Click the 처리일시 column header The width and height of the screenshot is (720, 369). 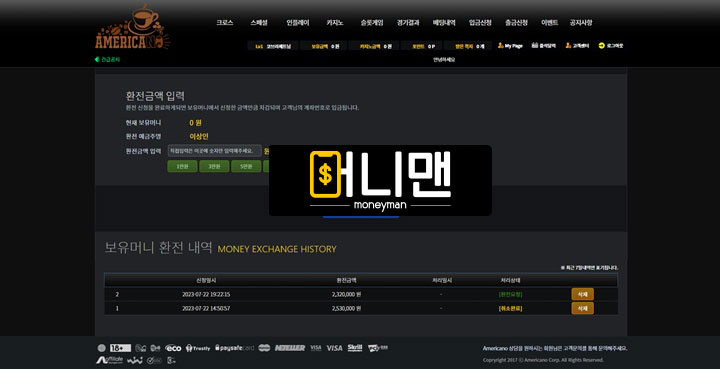click(442, 280)
